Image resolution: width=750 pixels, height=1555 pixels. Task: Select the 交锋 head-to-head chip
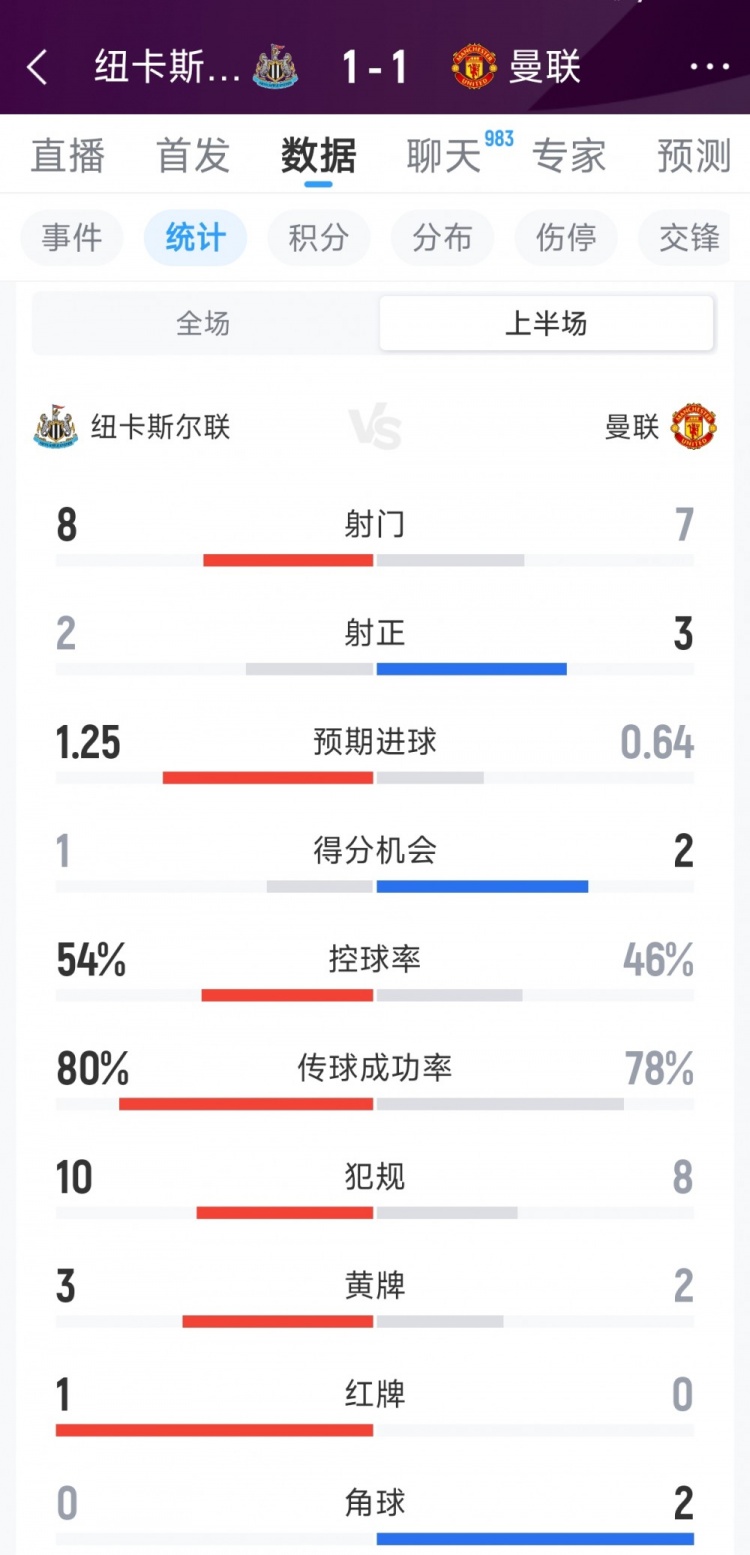(690, 238)
